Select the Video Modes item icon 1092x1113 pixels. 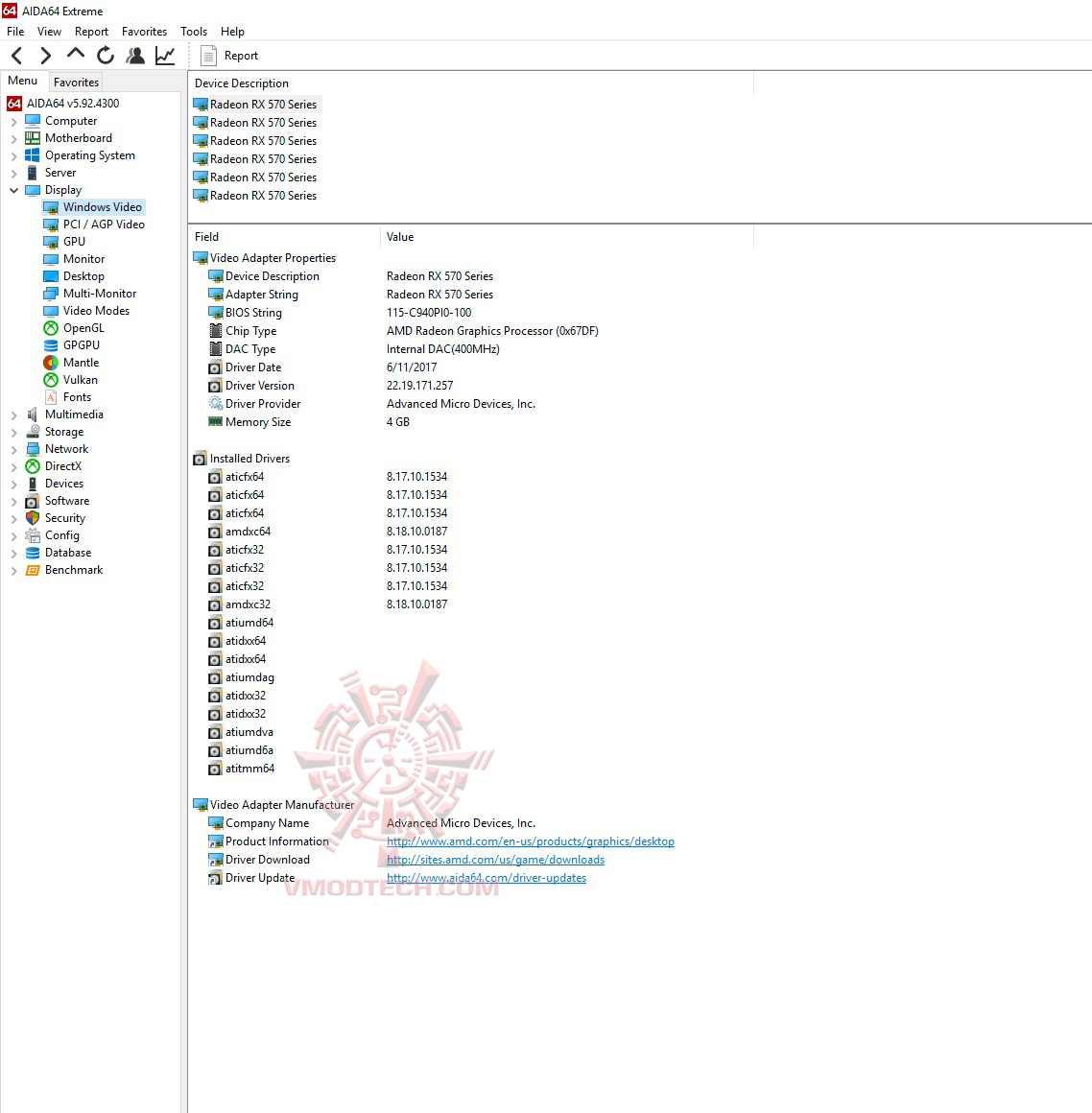tap(51, 311)
